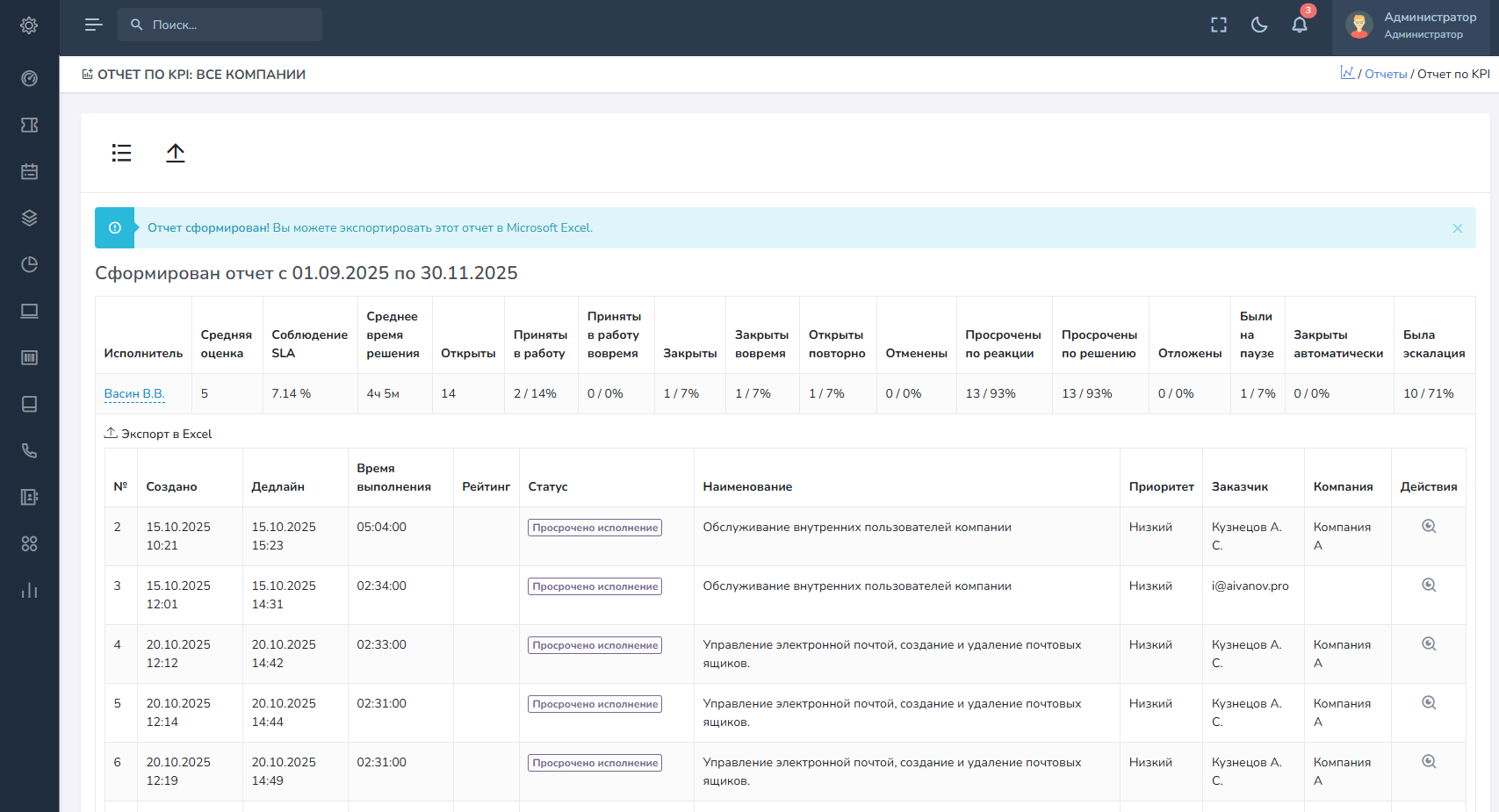Click the dashboard gauge sidebar icon

[29, 78]
